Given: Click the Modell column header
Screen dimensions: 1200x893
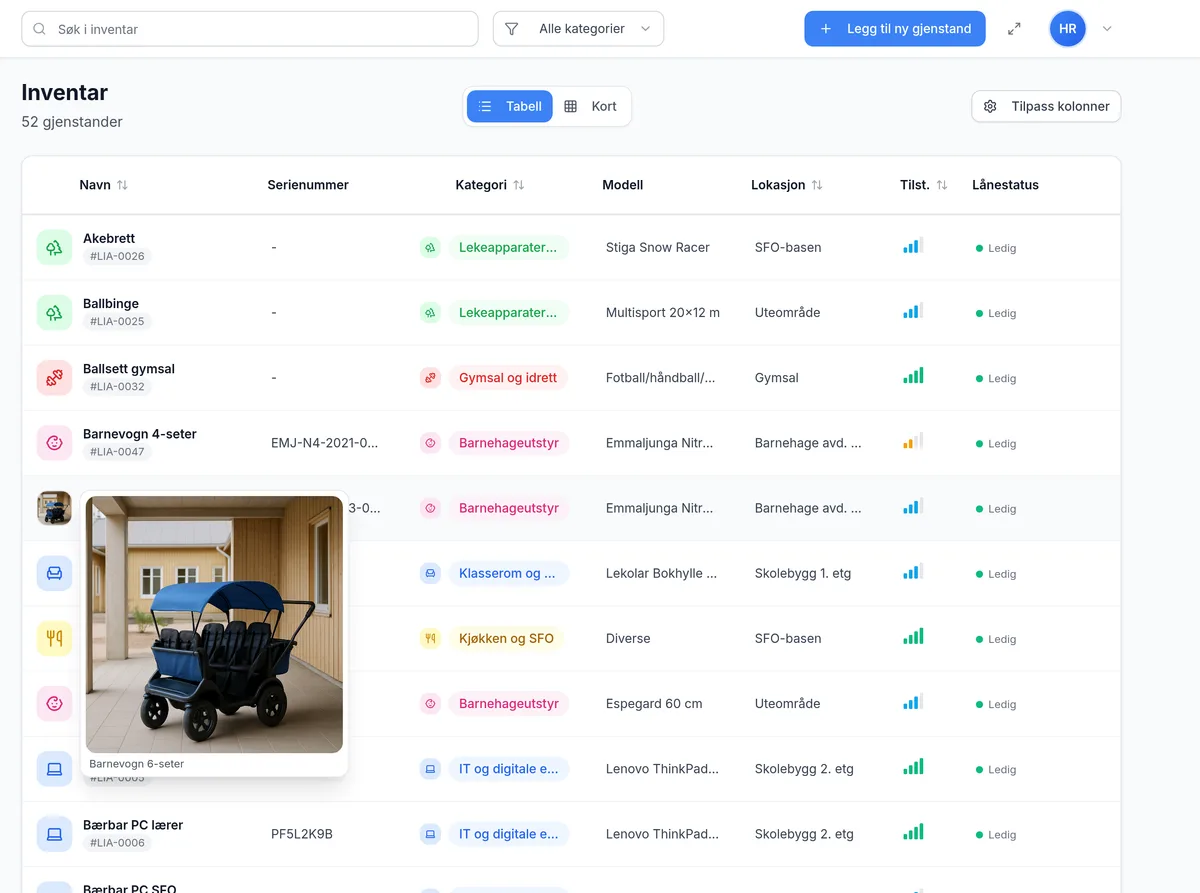Looking at the screenshot, I should pyautogui.click(x=622, y=185).
